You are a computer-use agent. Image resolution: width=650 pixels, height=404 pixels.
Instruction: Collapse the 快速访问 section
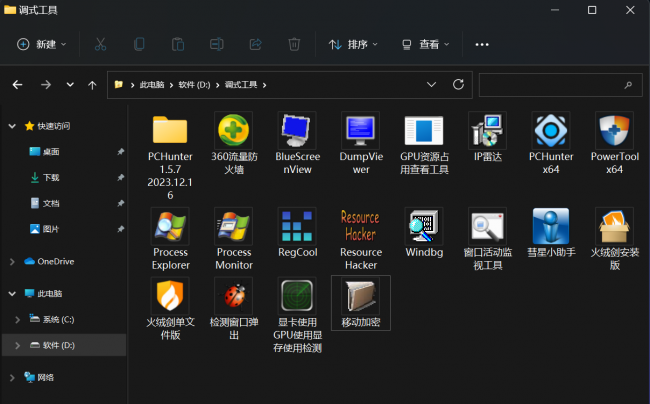click(x=12, y=126)
